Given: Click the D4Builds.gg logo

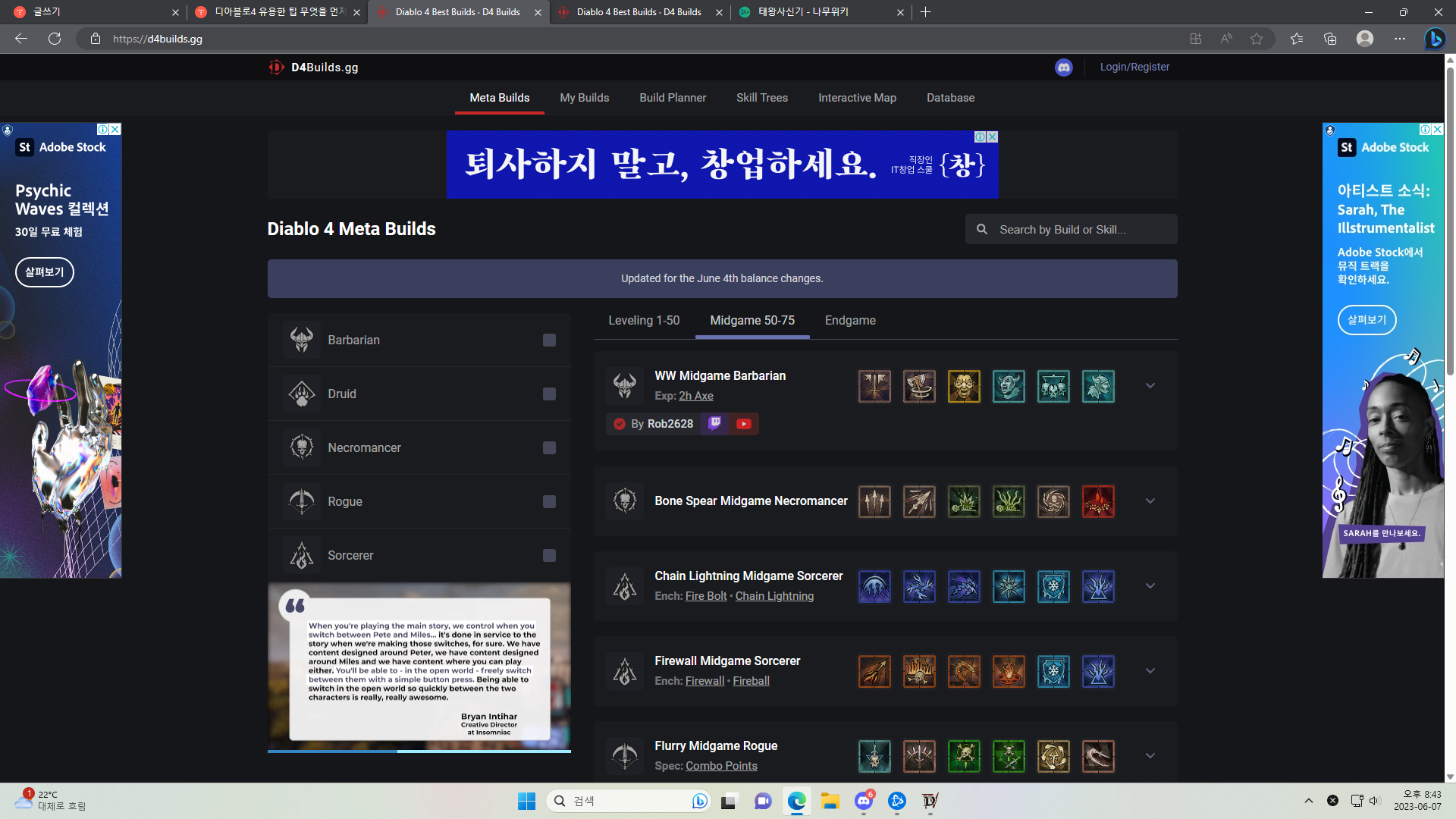Looking at the screenshot, I should pos(313,67).
